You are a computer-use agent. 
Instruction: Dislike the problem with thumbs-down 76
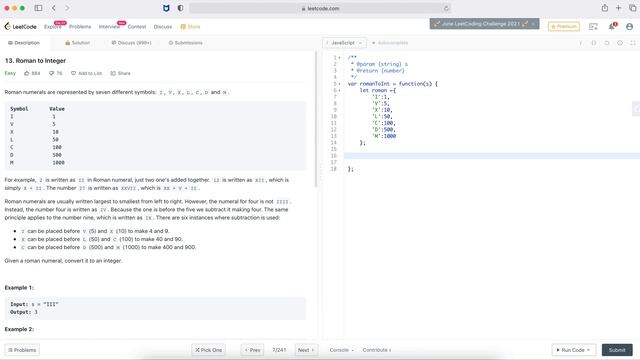pos(56,73)
